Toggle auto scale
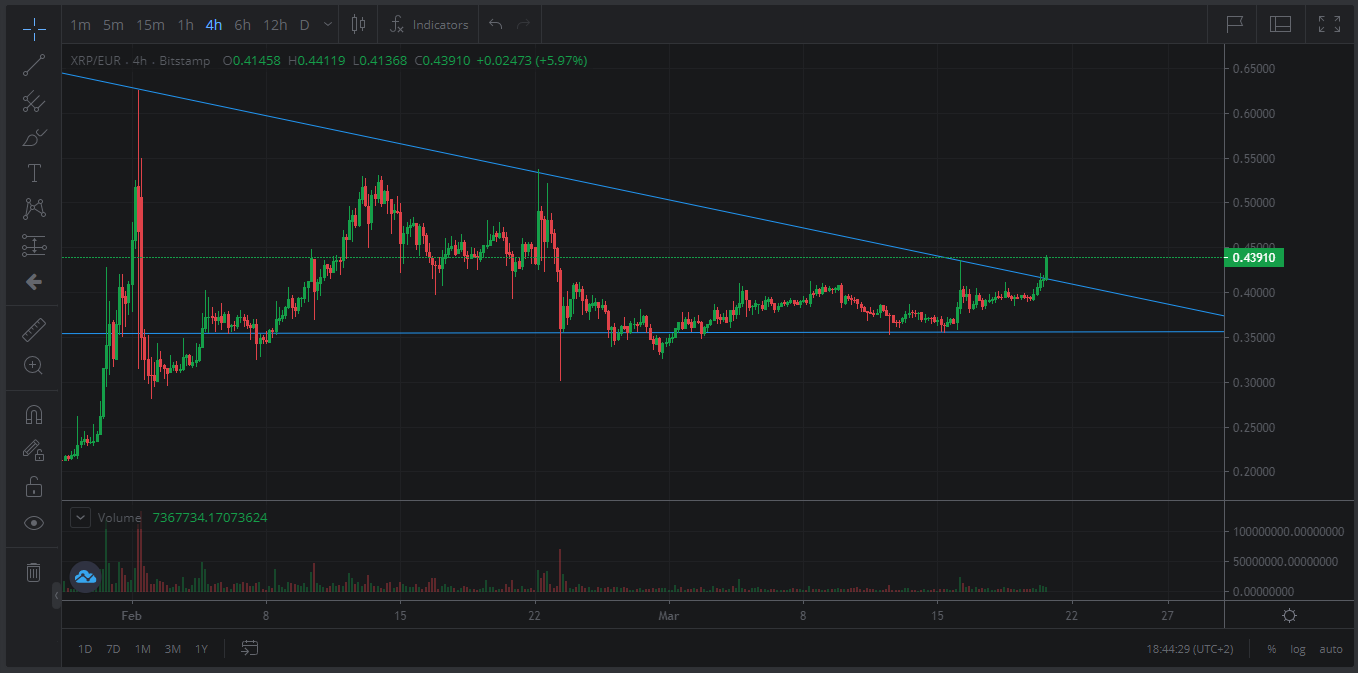The width and height of the screenshot is (1358, 673). (1331, 649)
